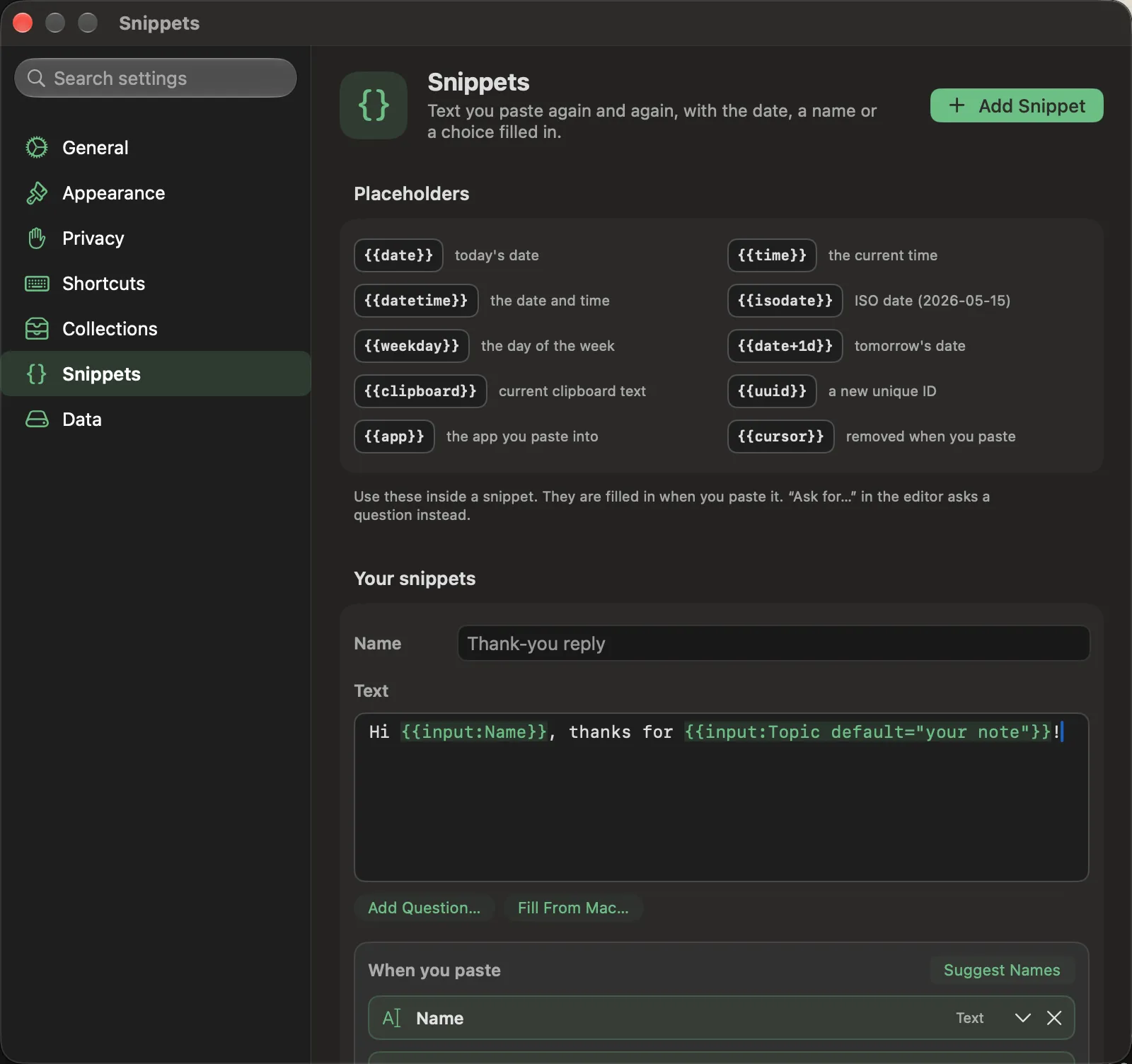Click the Collections tray icon
This screenshot has height=1064, width=1132.
[37, 329]
